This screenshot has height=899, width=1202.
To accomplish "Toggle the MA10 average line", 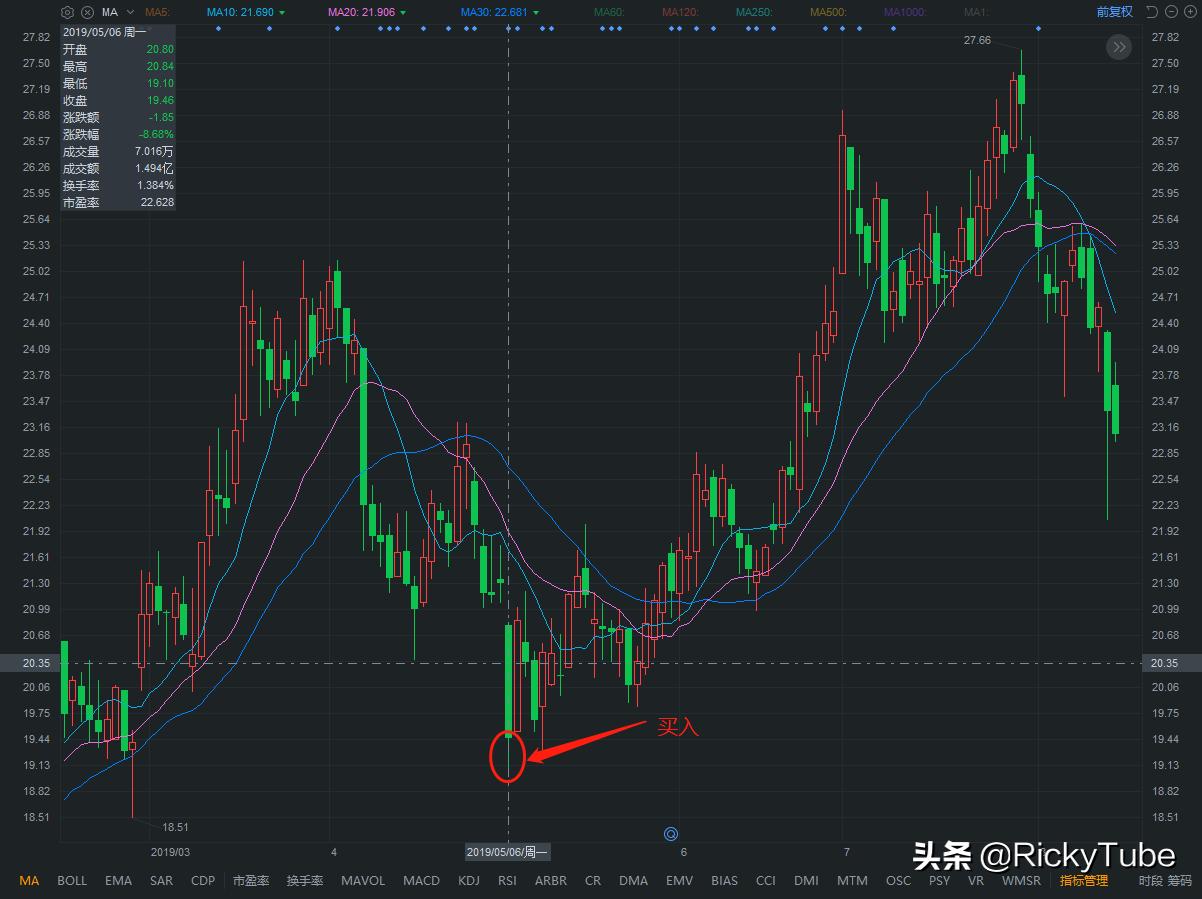I will click(x=246, y=12).
